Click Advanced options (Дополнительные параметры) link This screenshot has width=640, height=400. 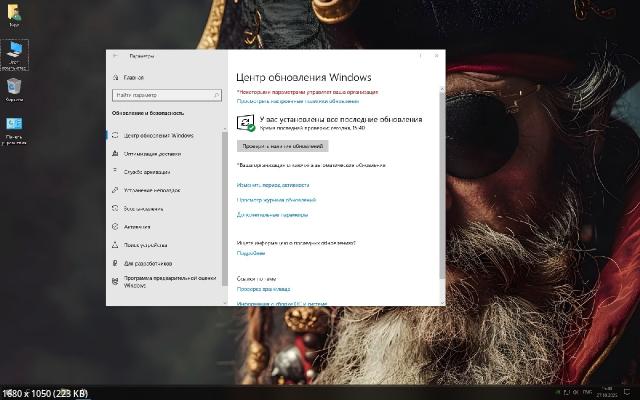point(272,215)
